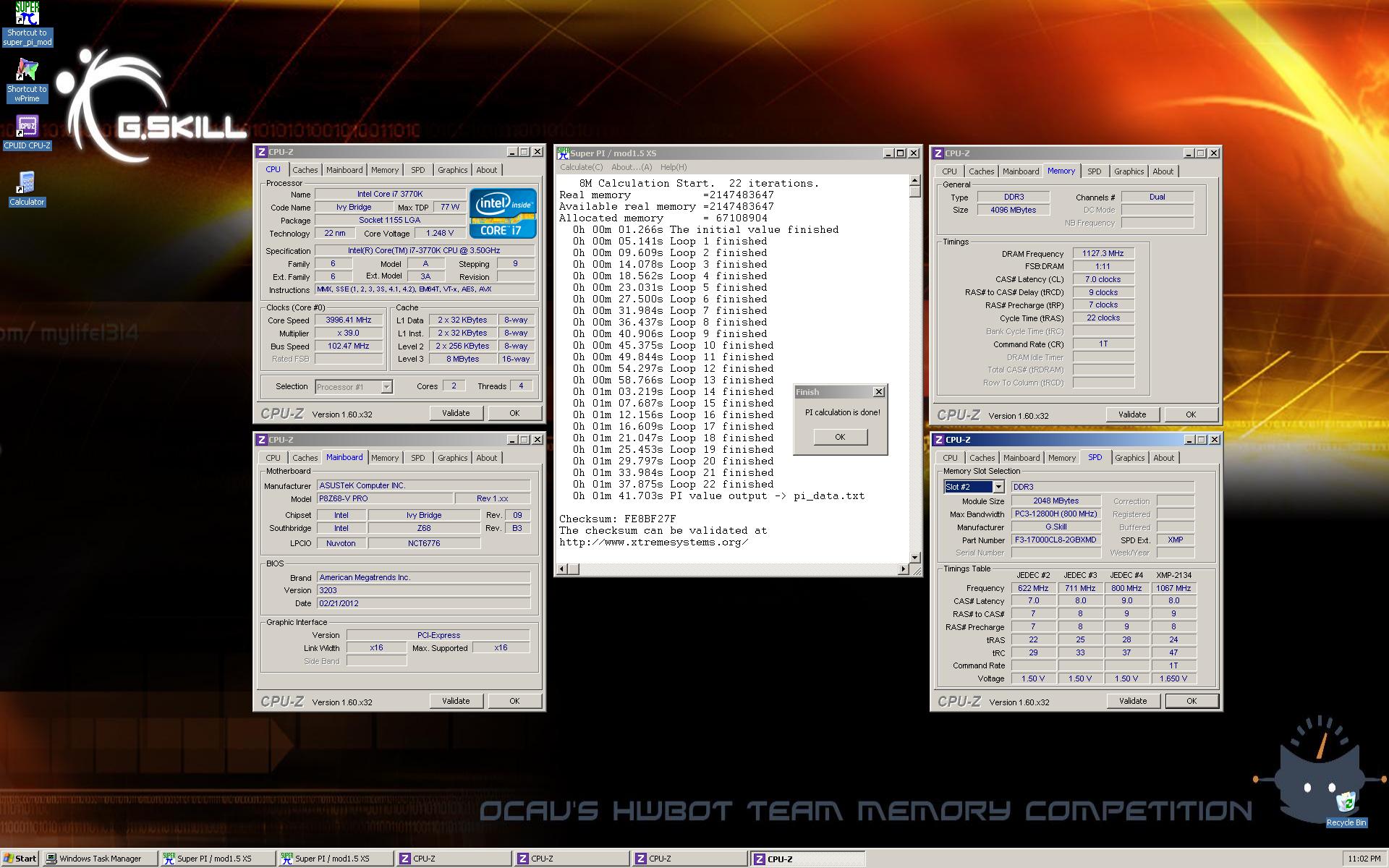The height and width of the screenshot is (868, 1389).
Task: Switch to Memory tab in CPU window
Action: tap(385, 170)
